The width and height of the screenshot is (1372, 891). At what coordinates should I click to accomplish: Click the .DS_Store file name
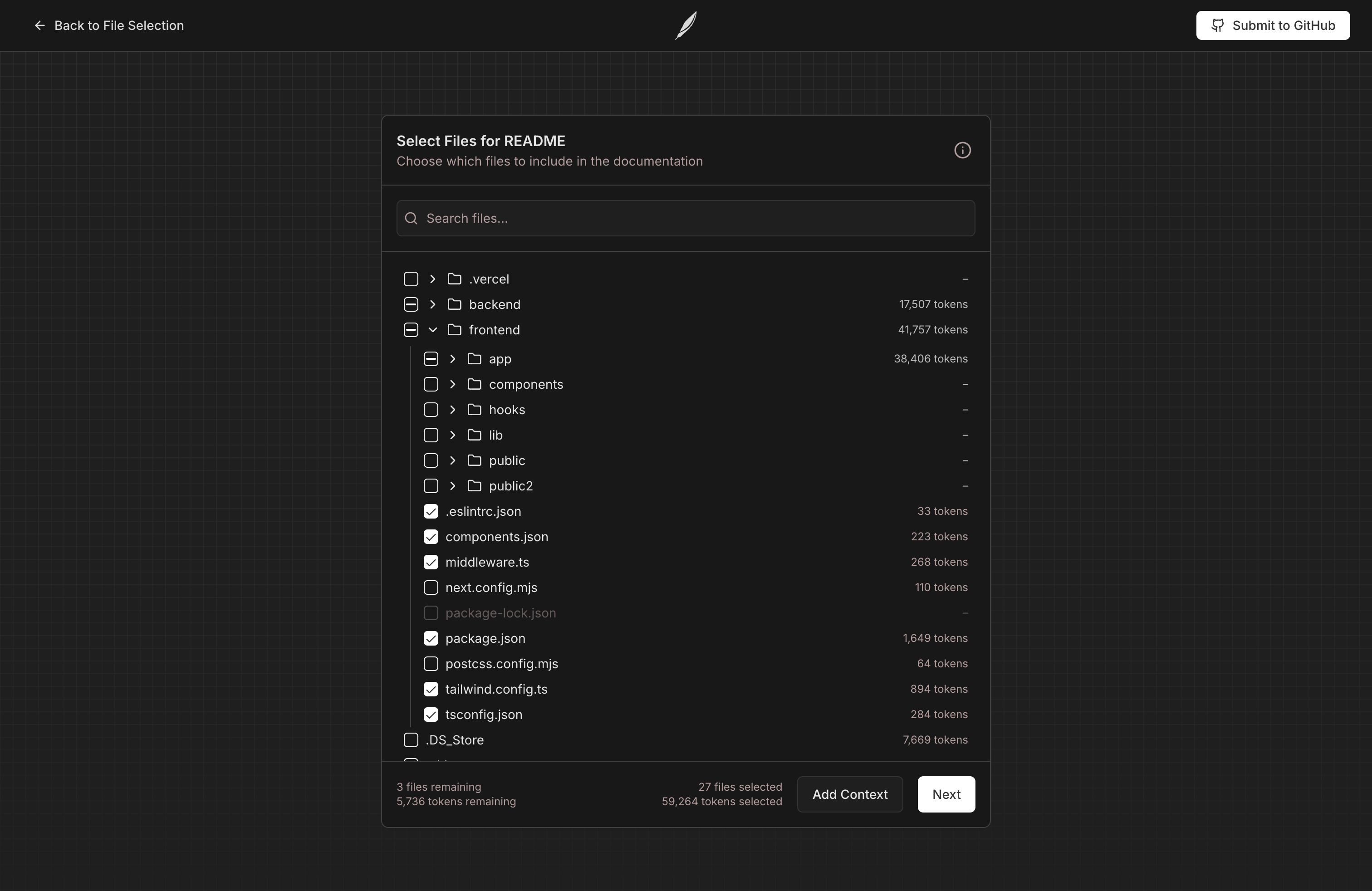pyautogui.click(x=454, y=740)
